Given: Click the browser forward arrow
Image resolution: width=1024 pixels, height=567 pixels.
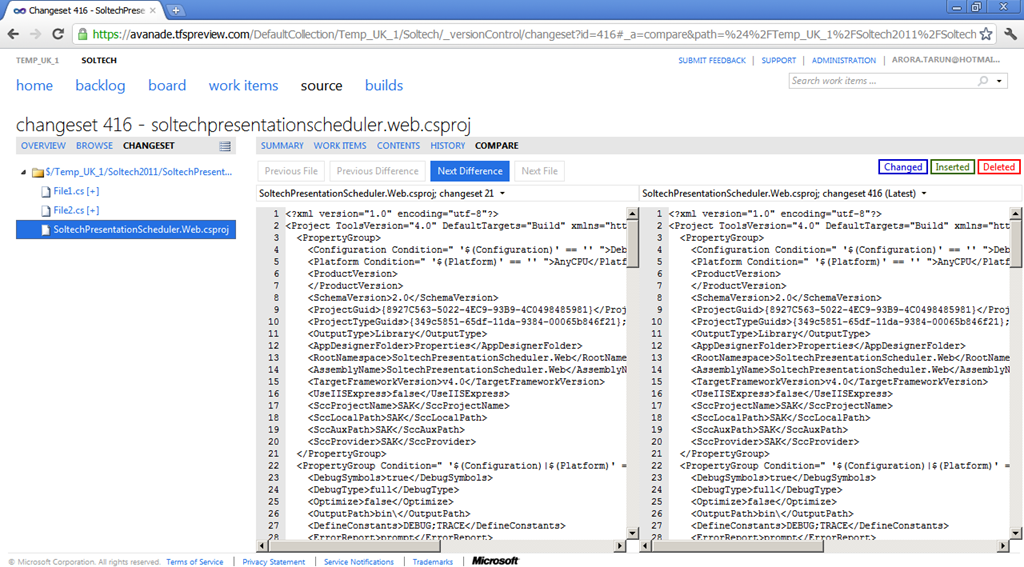Looking at the screenshot, I should 35,34.
